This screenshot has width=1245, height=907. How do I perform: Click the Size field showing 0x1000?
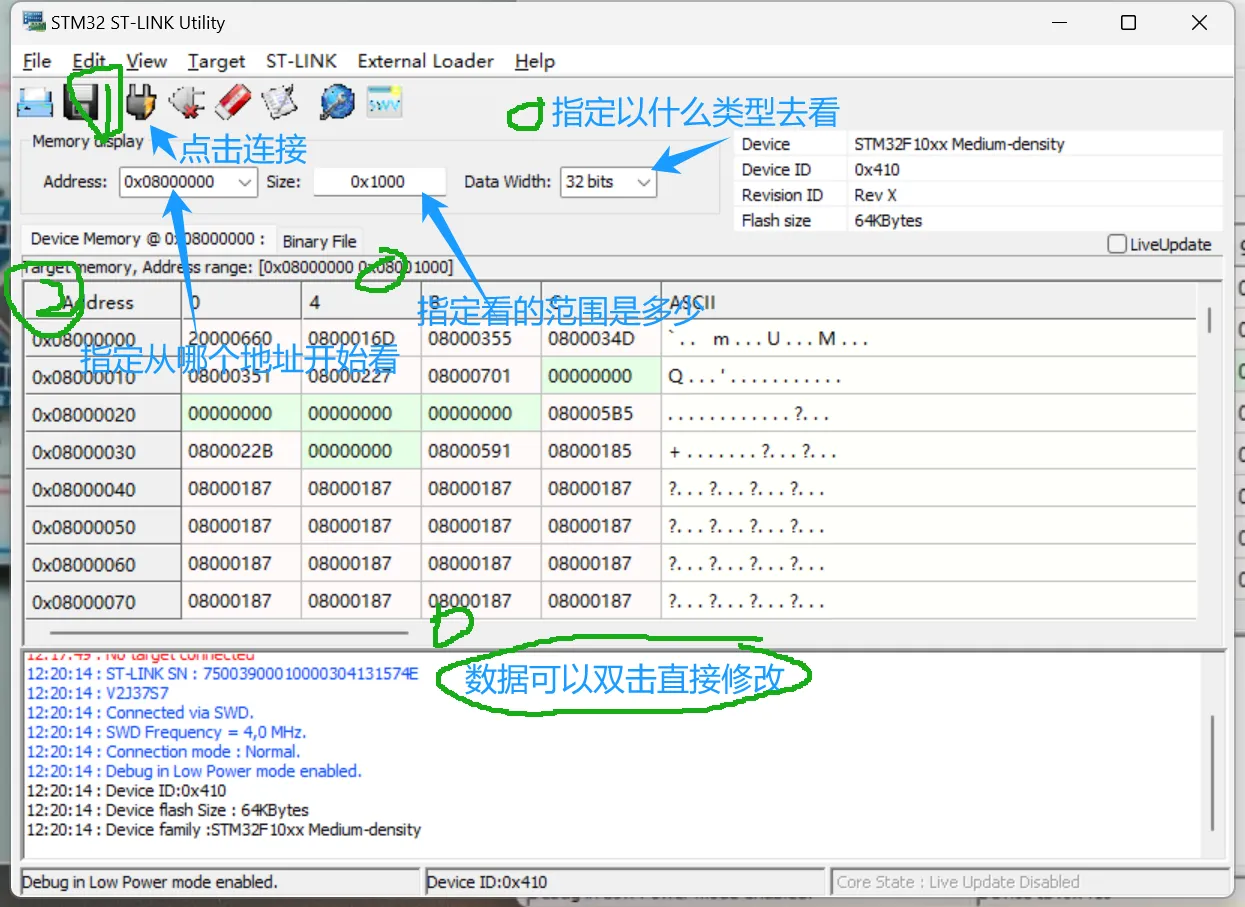click(x=379, y=182)
